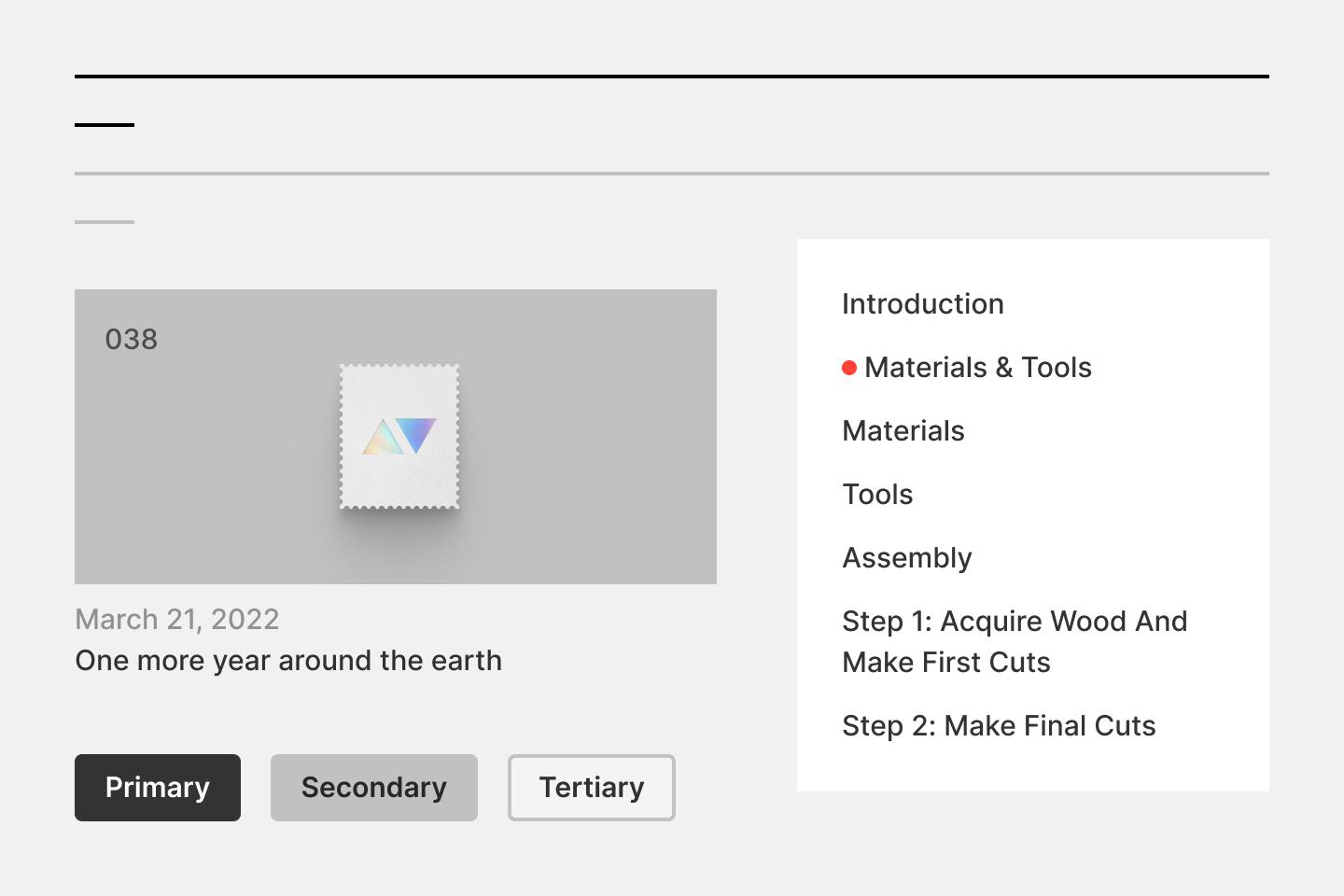Click the "March 21, 2022" date text

pos(177,620)
